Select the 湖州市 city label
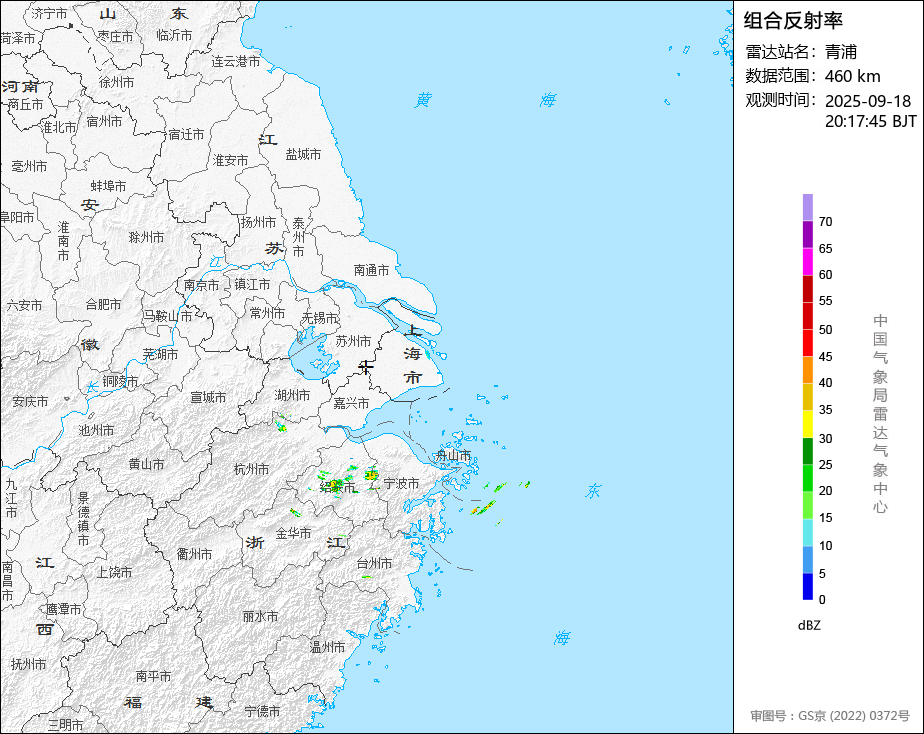Image resolution: width=924 pixels, height=734 pixels. coord(292,395)
